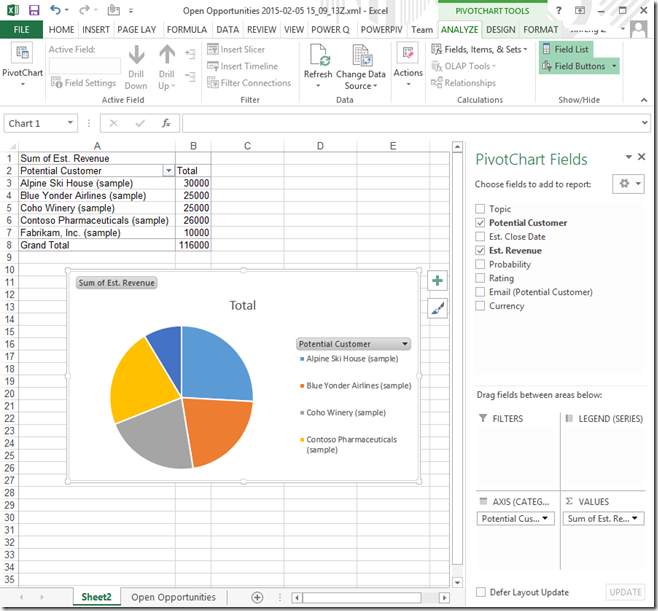Switch to the Open Opportunities sheet

click(x=173, y=597)
